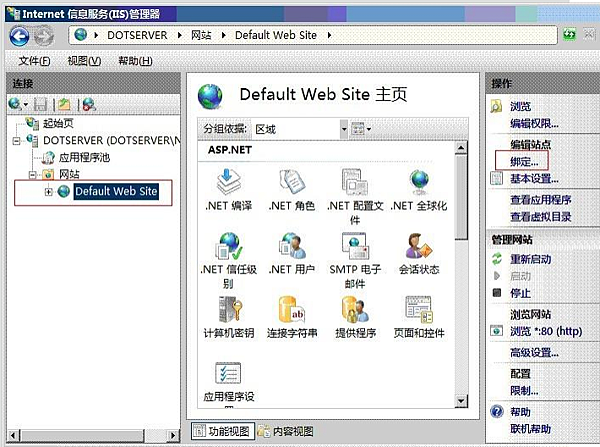Click the feature list scroll down arrow
Screen dimensions: 600x447
[461, 401]
